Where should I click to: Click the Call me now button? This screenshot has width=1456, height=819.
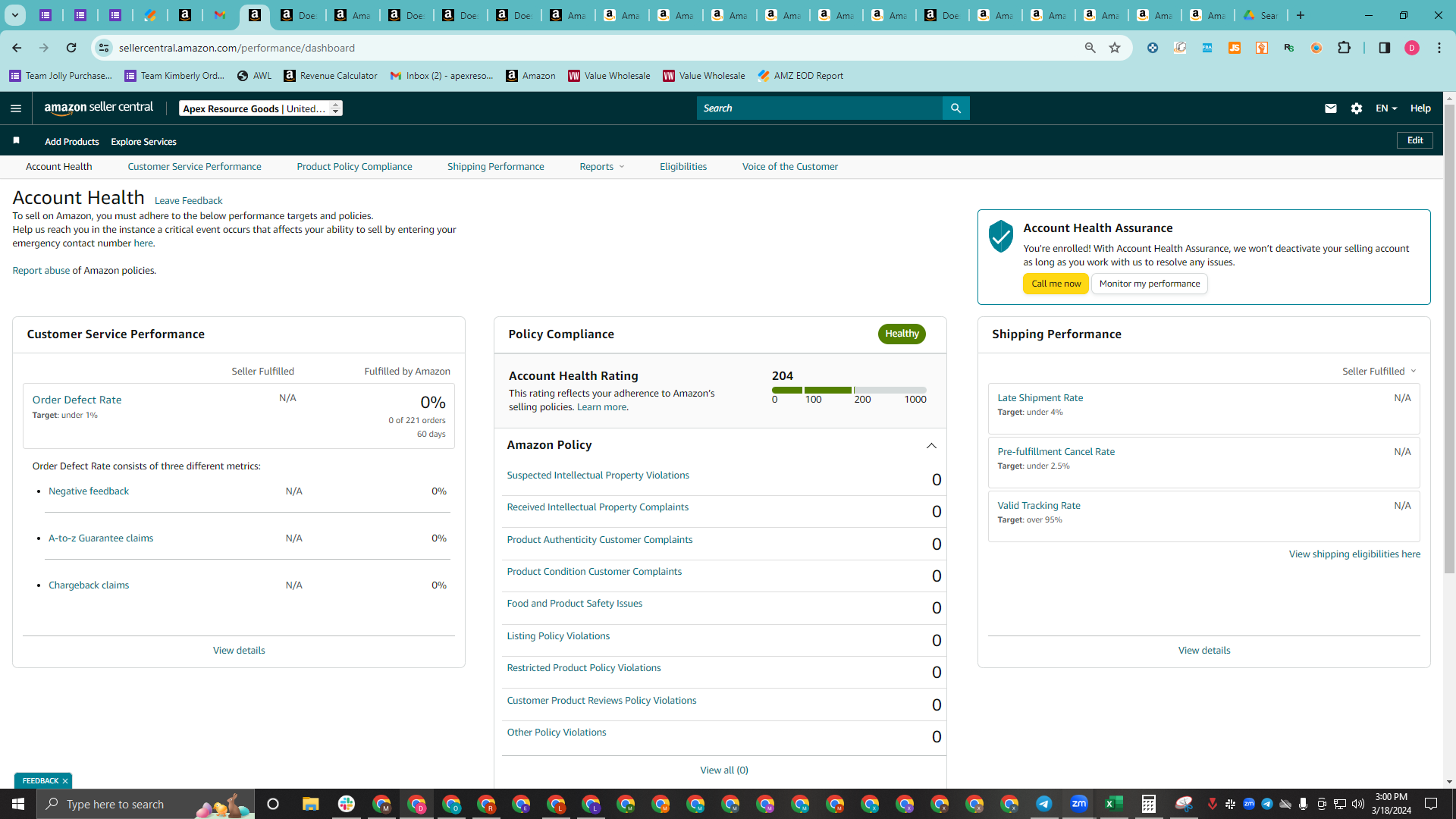[x=1056, y=284]
